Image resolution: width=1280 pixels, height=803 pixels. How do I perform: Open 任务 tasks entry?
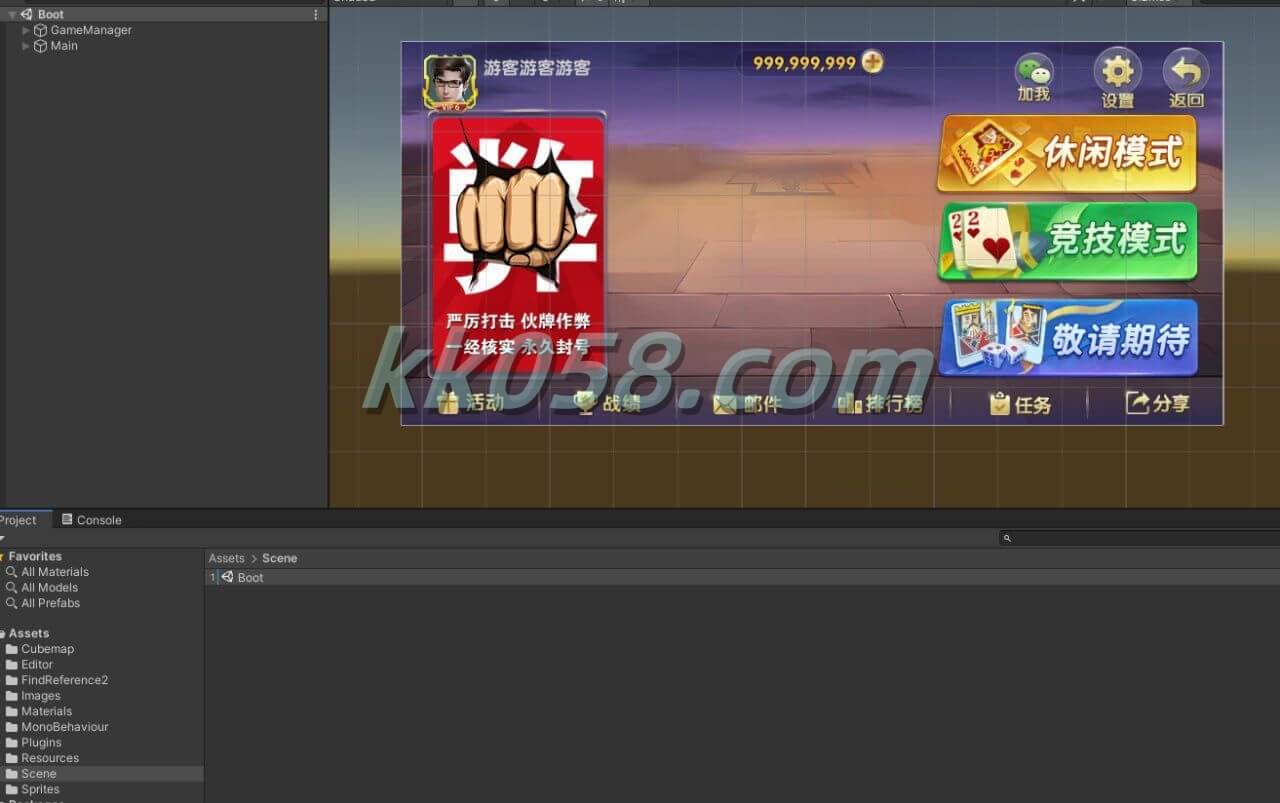(x=1020, y=404)
